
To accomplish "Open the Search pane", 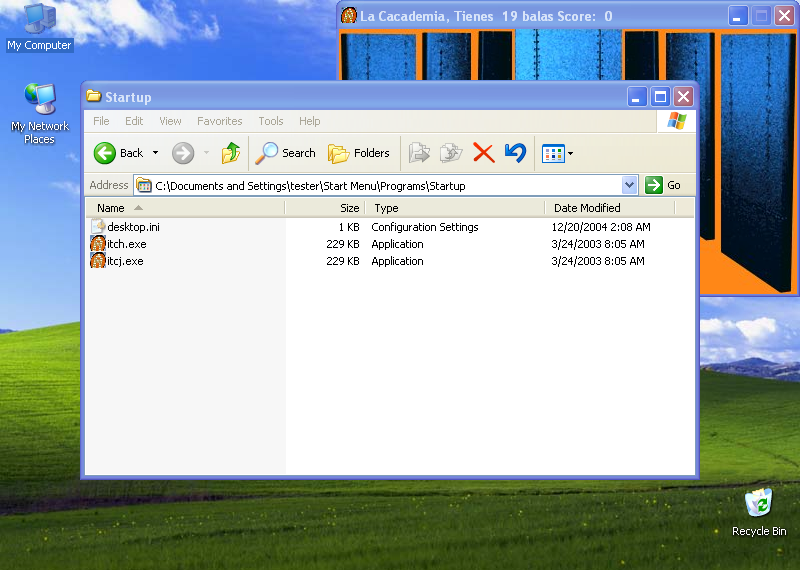I will [286, 153].
